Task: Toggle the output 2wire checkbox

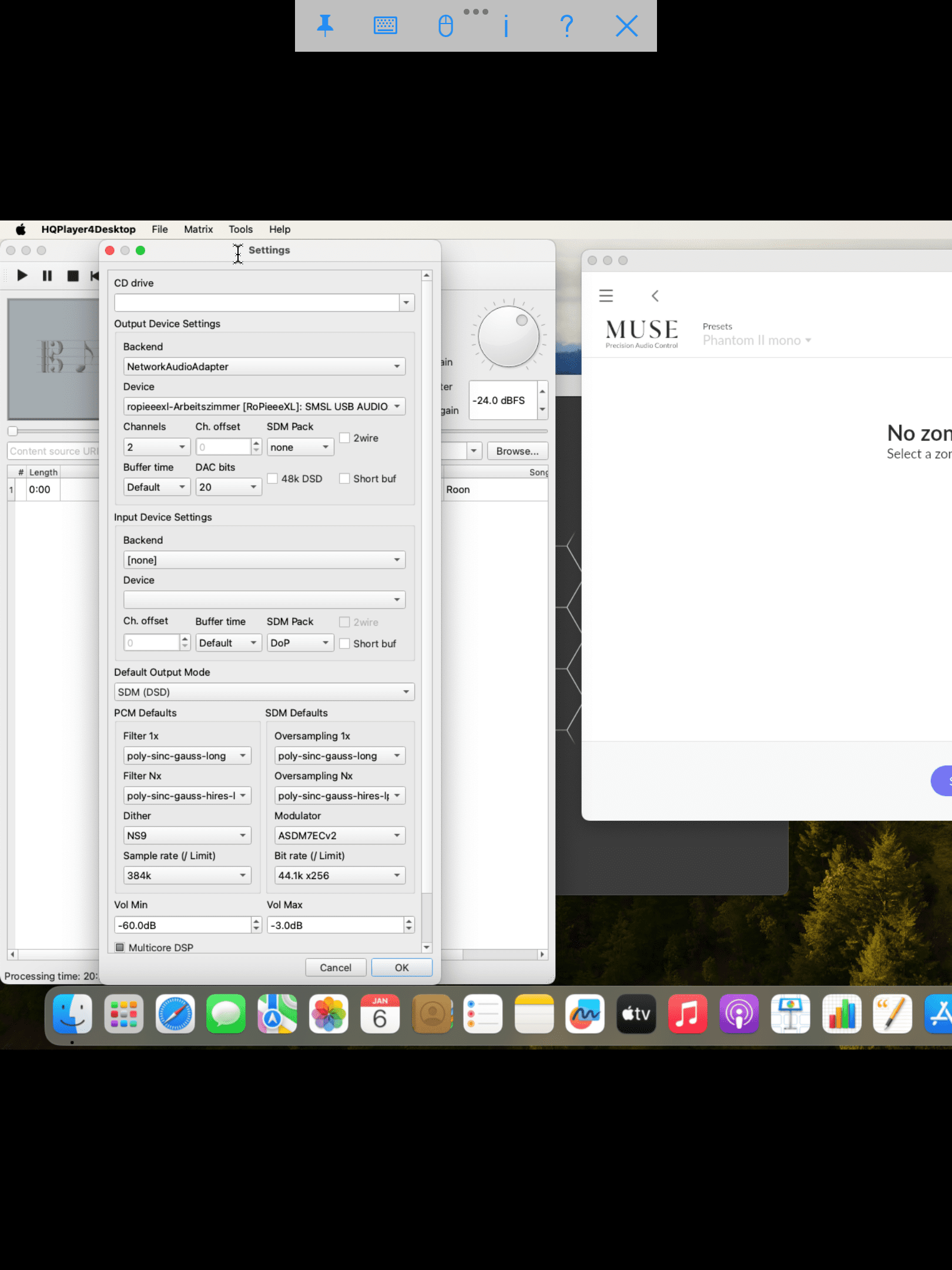Action: tap(345, 438)
